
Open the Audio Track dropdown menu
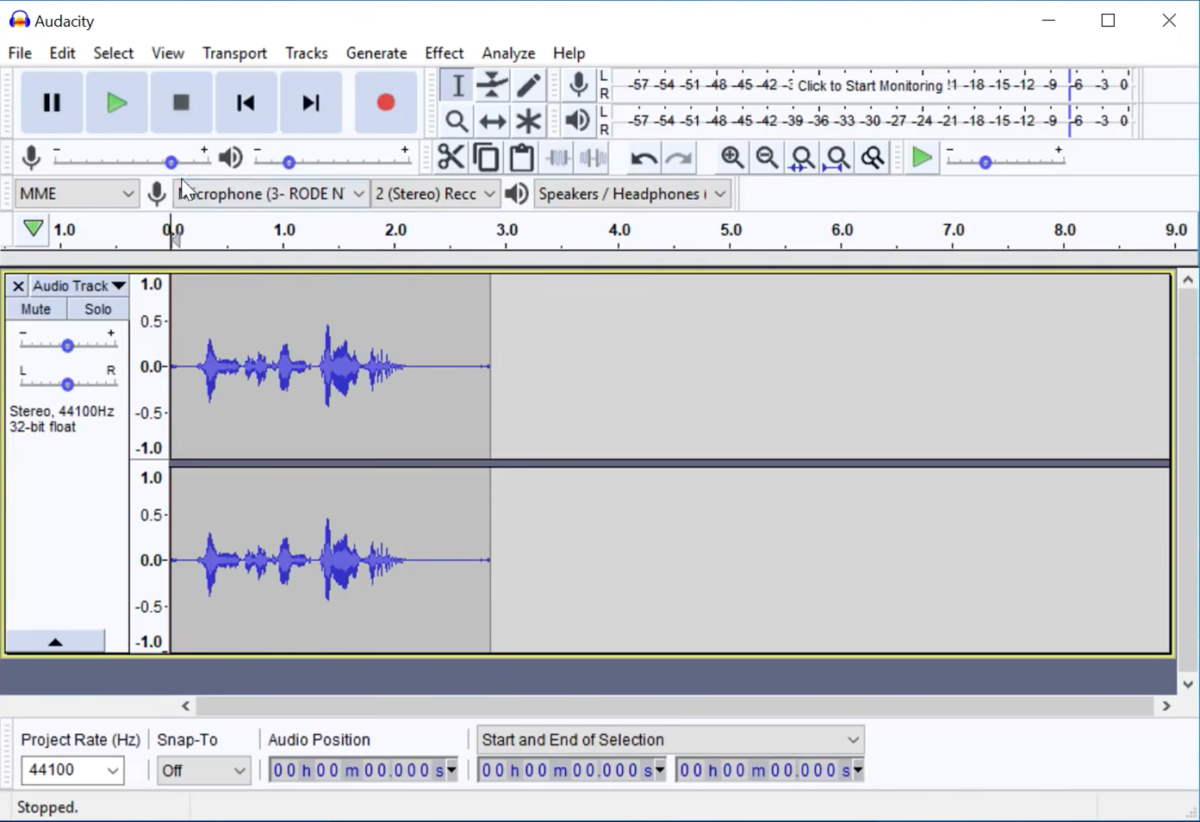coord(79,286)
